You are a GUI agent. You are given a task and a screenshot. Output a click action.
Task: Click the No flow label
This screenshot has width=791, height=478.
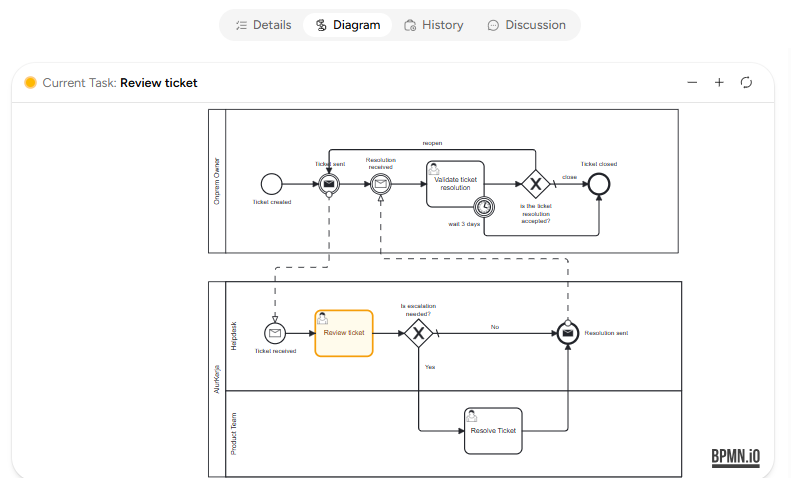495,327
